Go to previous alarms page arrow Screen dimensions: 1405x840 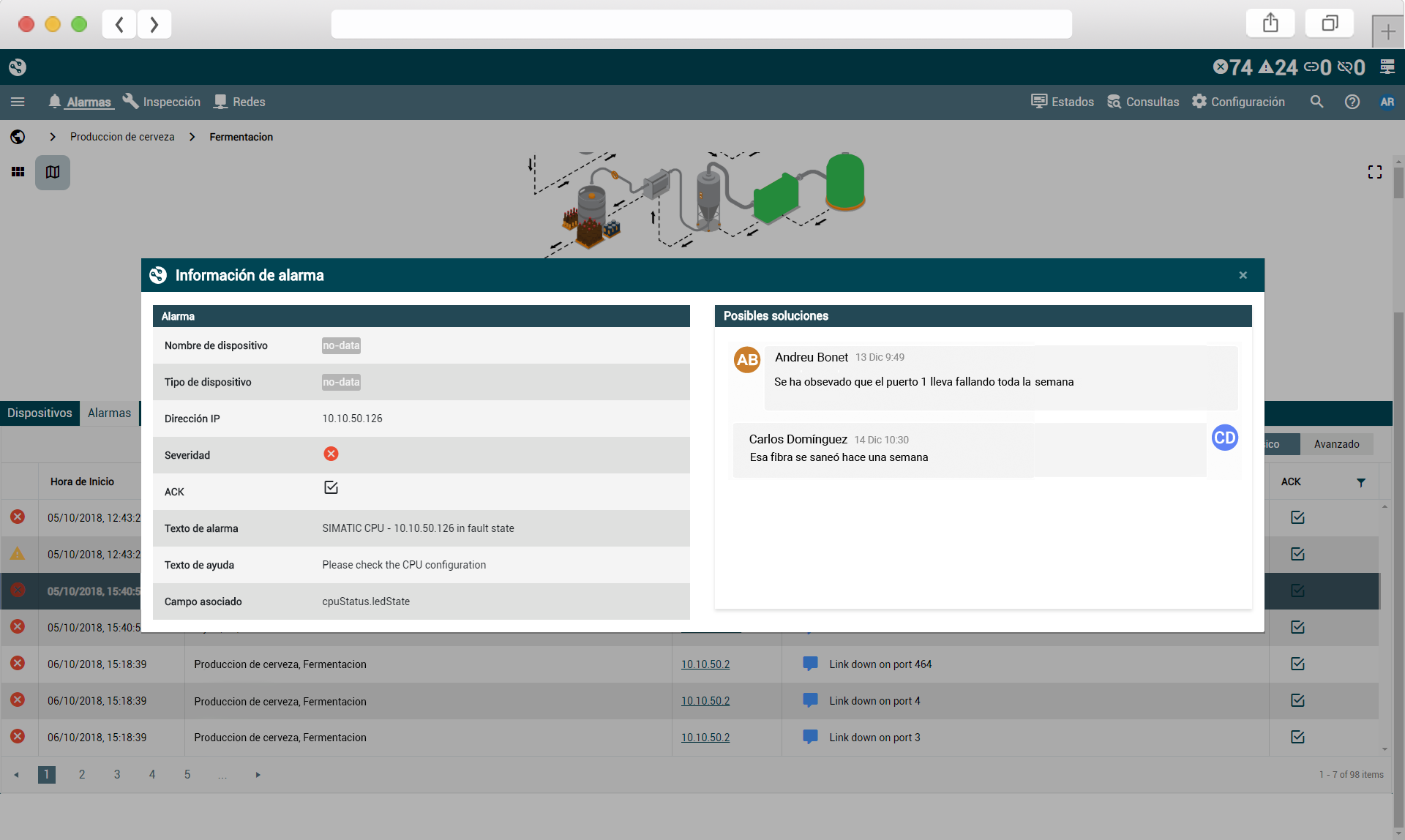pyautogui.click(x=16, y=775)
